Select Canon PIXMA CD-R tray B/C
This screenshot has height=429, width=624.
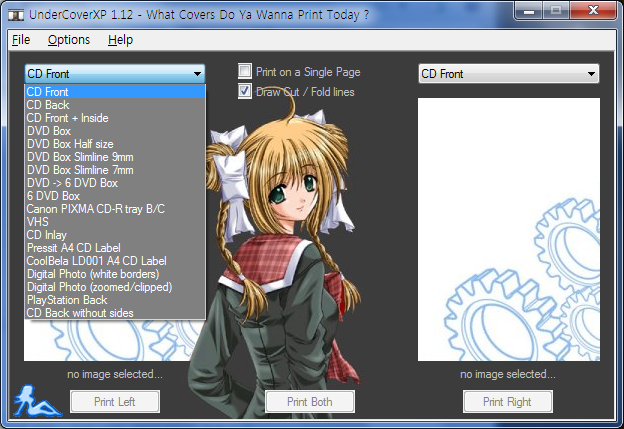(115, 209)
